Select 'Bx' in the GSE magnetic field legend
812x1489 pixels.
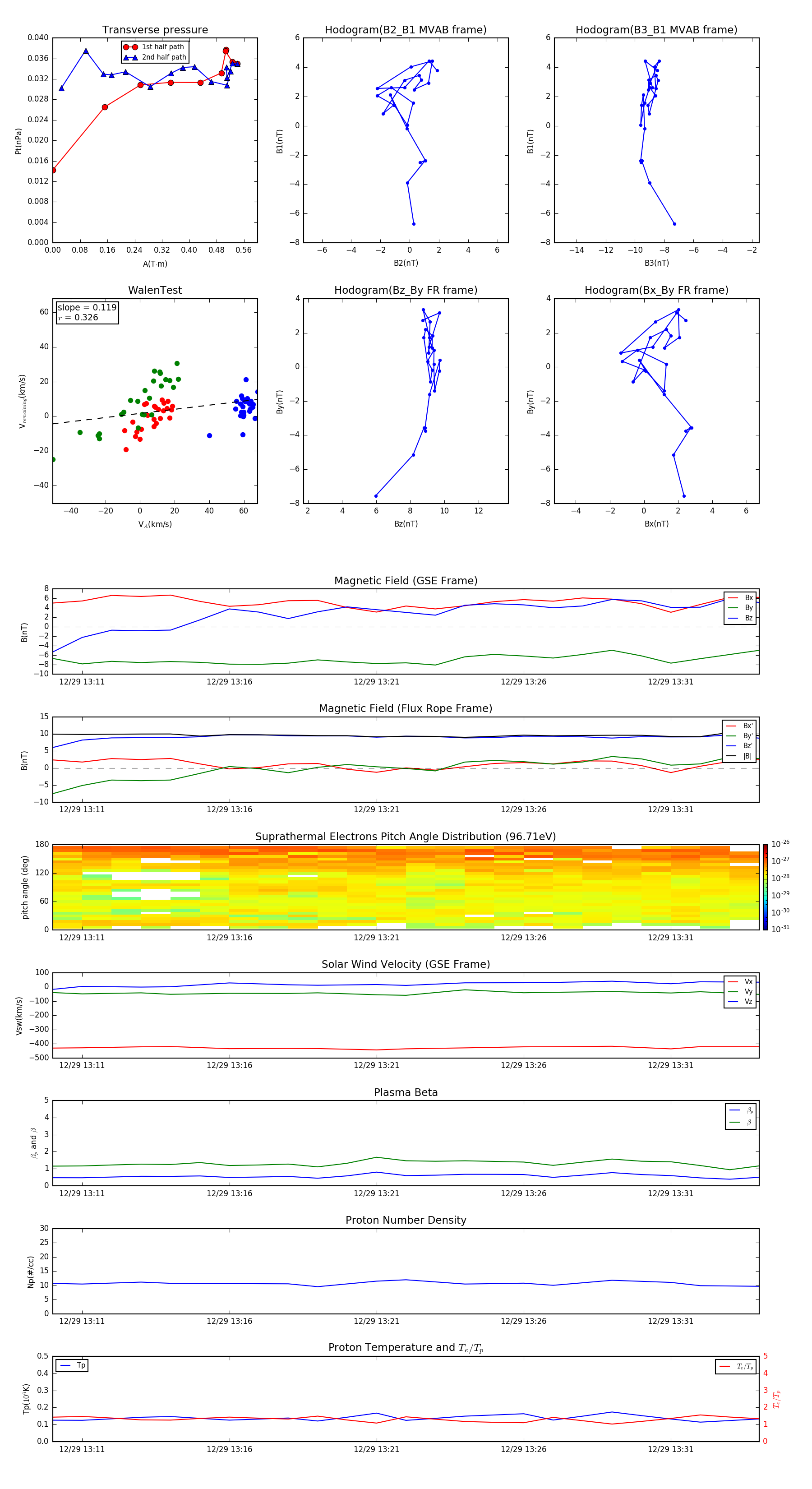[740, 598]
